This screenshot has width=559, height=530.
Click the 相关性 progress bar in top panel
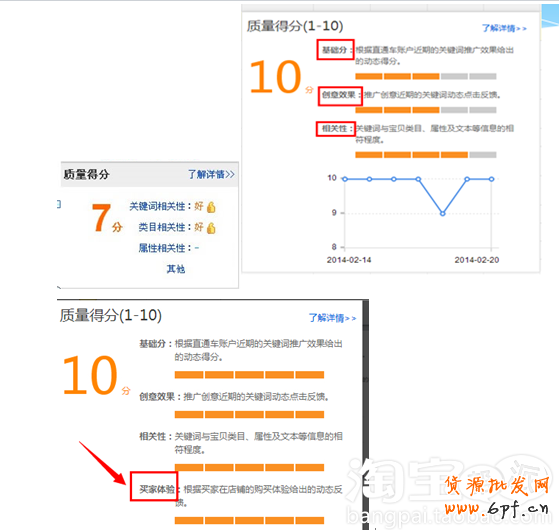(x=426, y=155)
